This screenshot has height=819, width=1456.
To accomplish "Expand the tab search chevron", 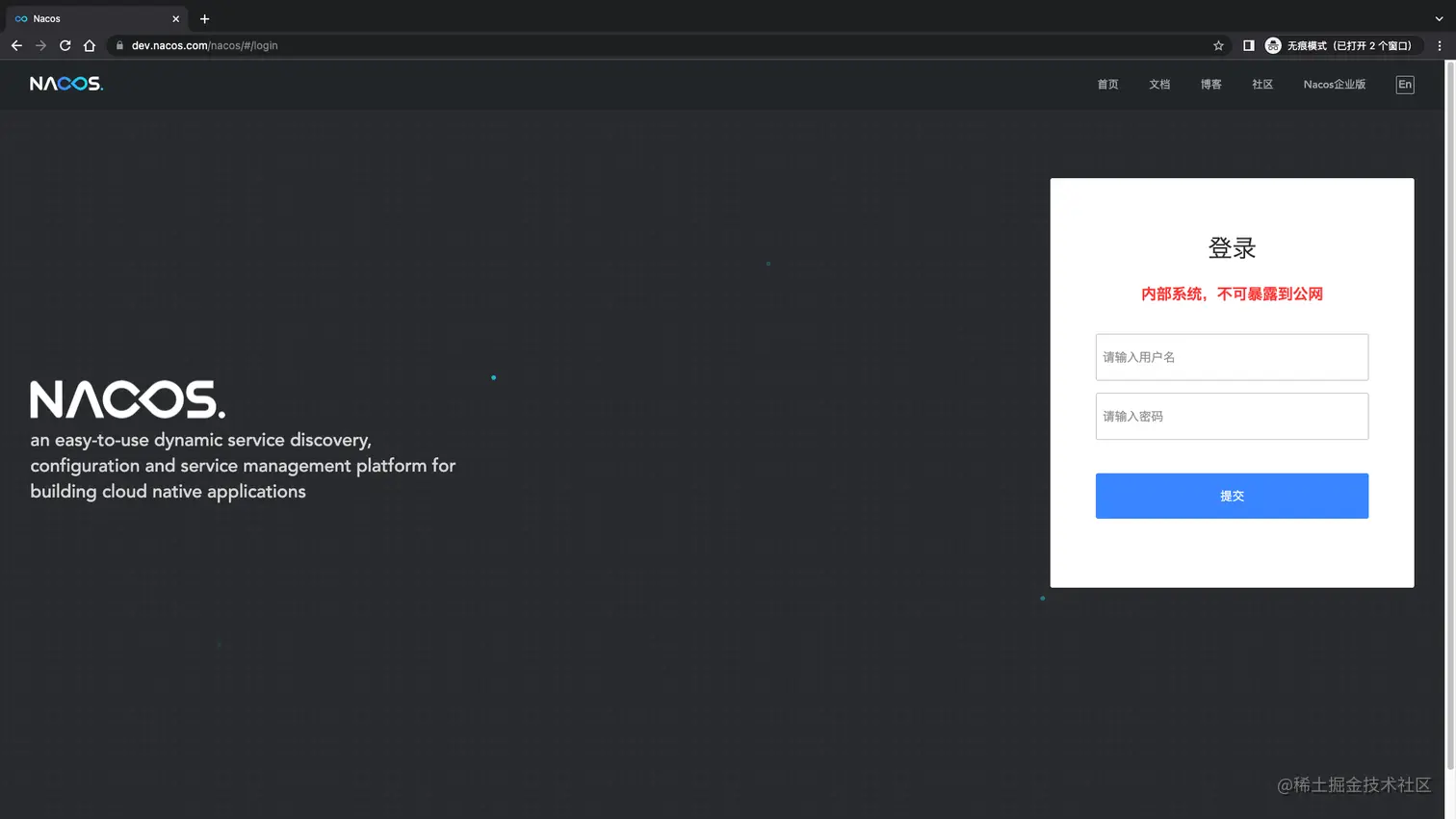I will pos(1439,18).
